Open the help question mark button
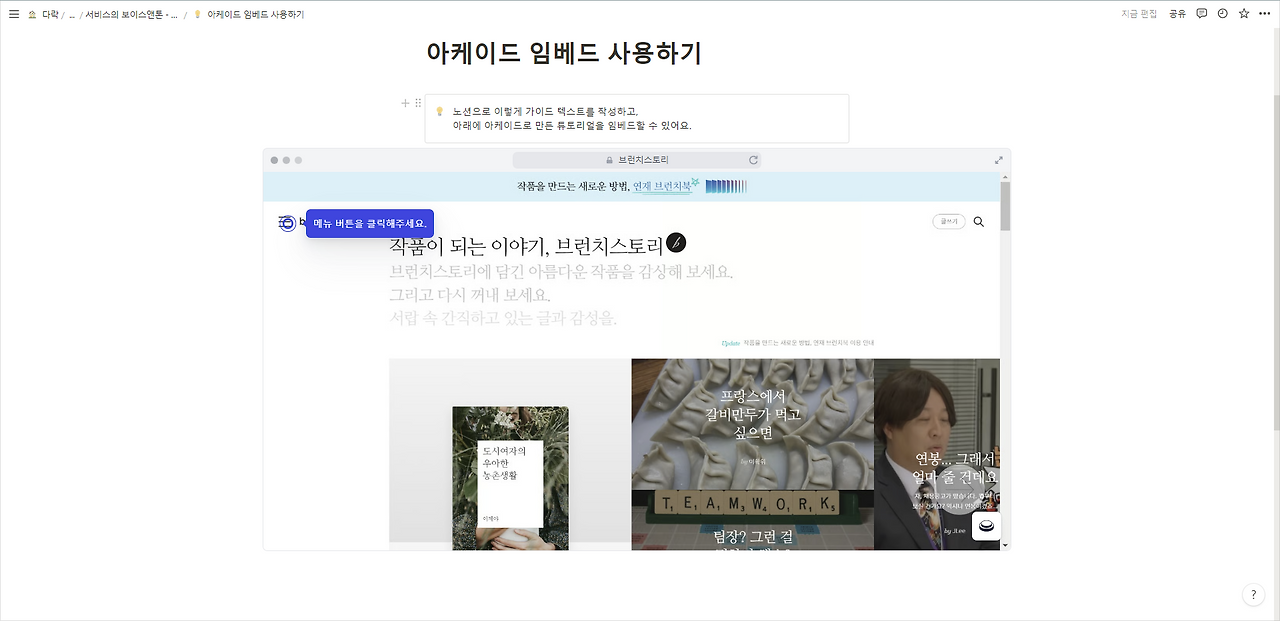This screenshot has width=1280, height=621. coord(1253,595)
